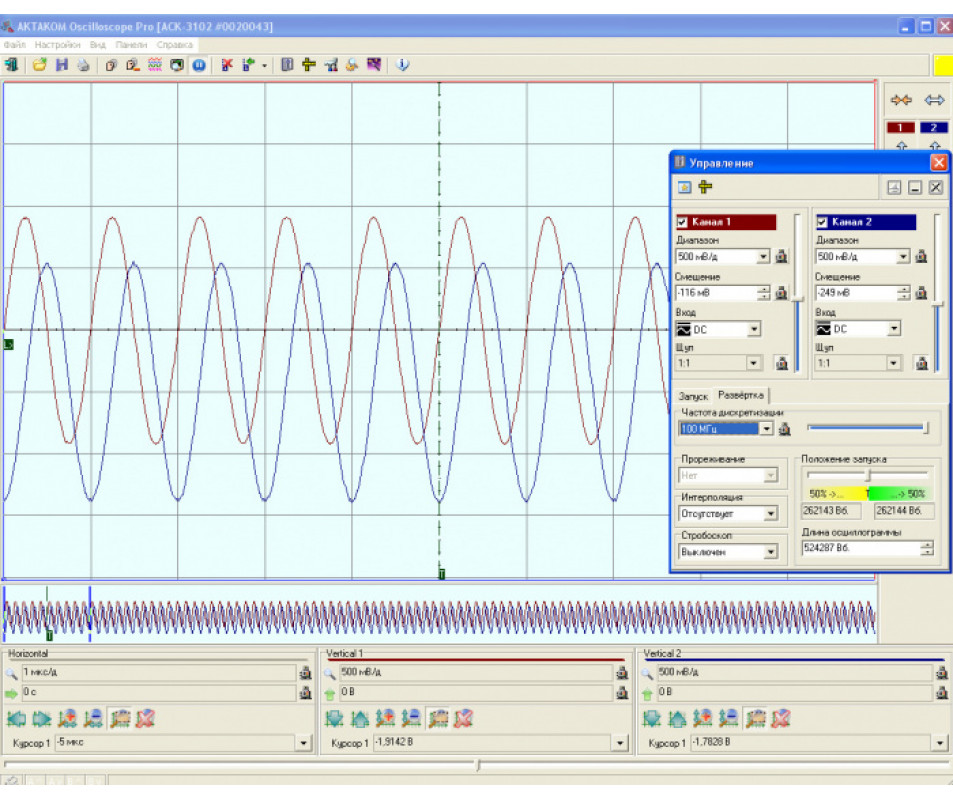Click Vertical 1 shift down arrow icon
The height and width of the screenshot is (800, 953).
[x=334, y=719]
